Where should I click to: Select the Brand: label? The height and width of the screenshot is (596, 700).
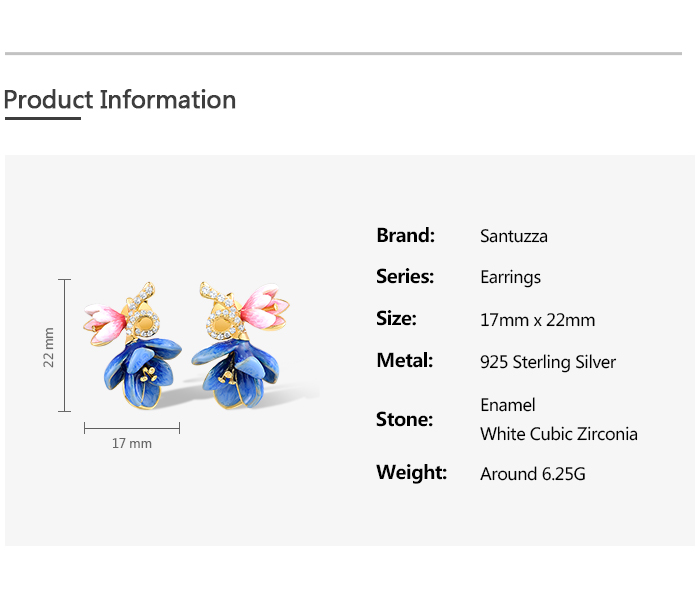405,236
